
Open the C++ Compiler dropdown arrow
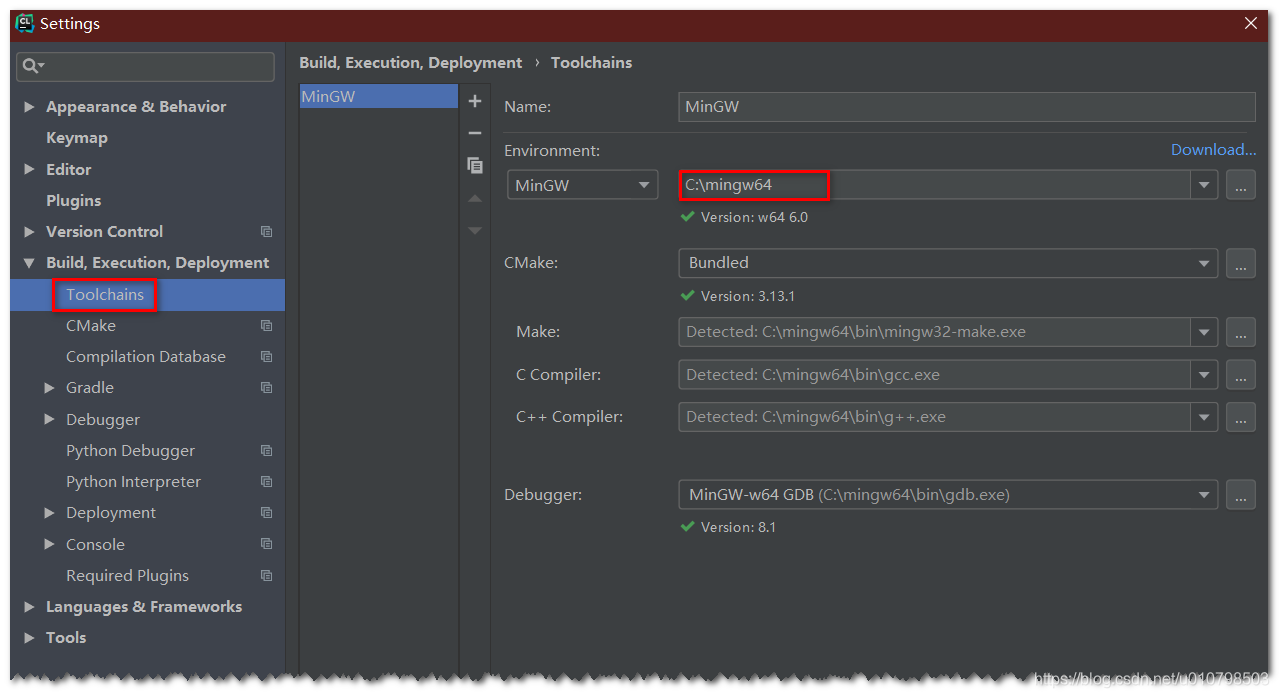pos(1204,417)
